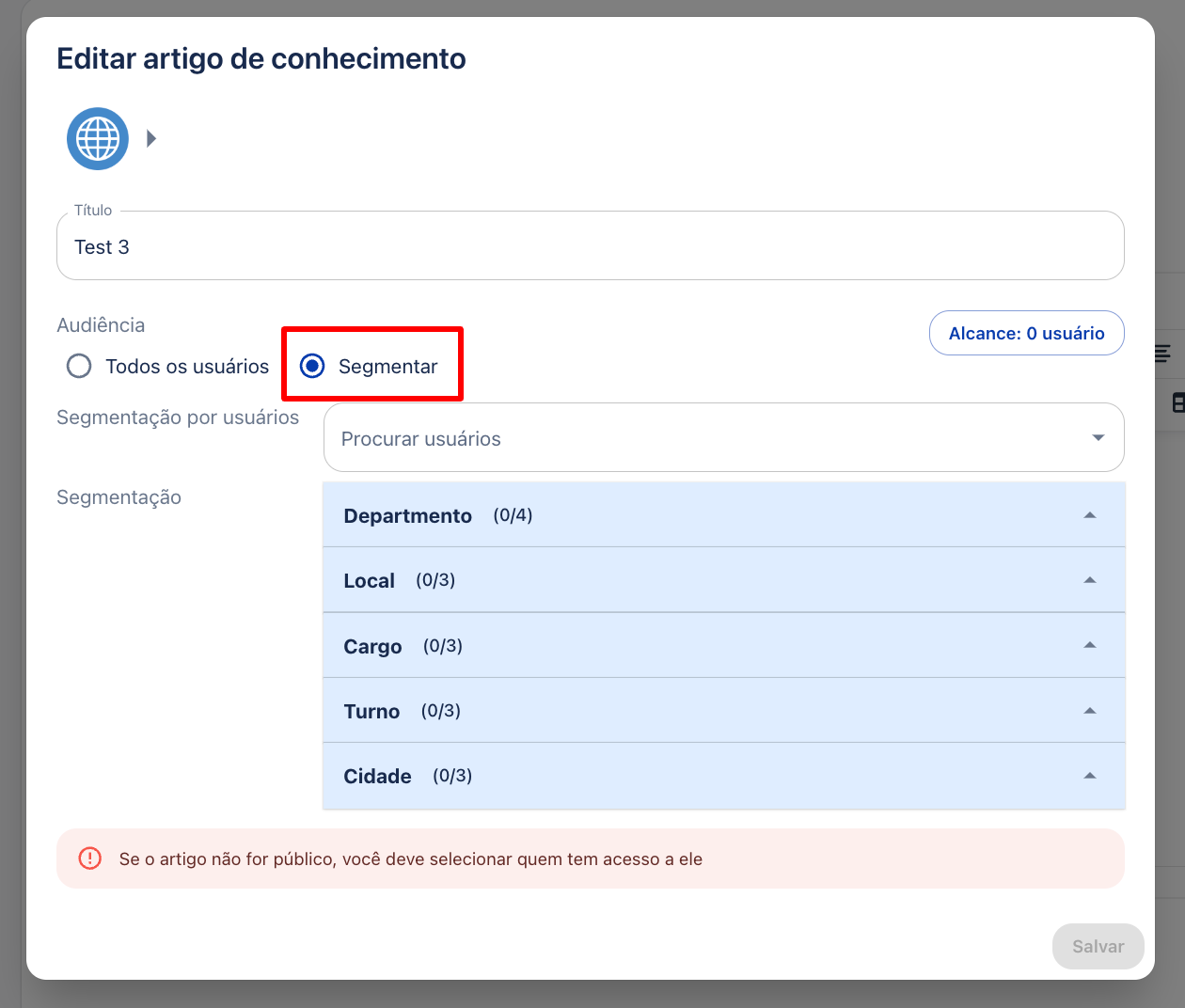
Task: Click the alert message about public article access
Action: click(411, 859)
